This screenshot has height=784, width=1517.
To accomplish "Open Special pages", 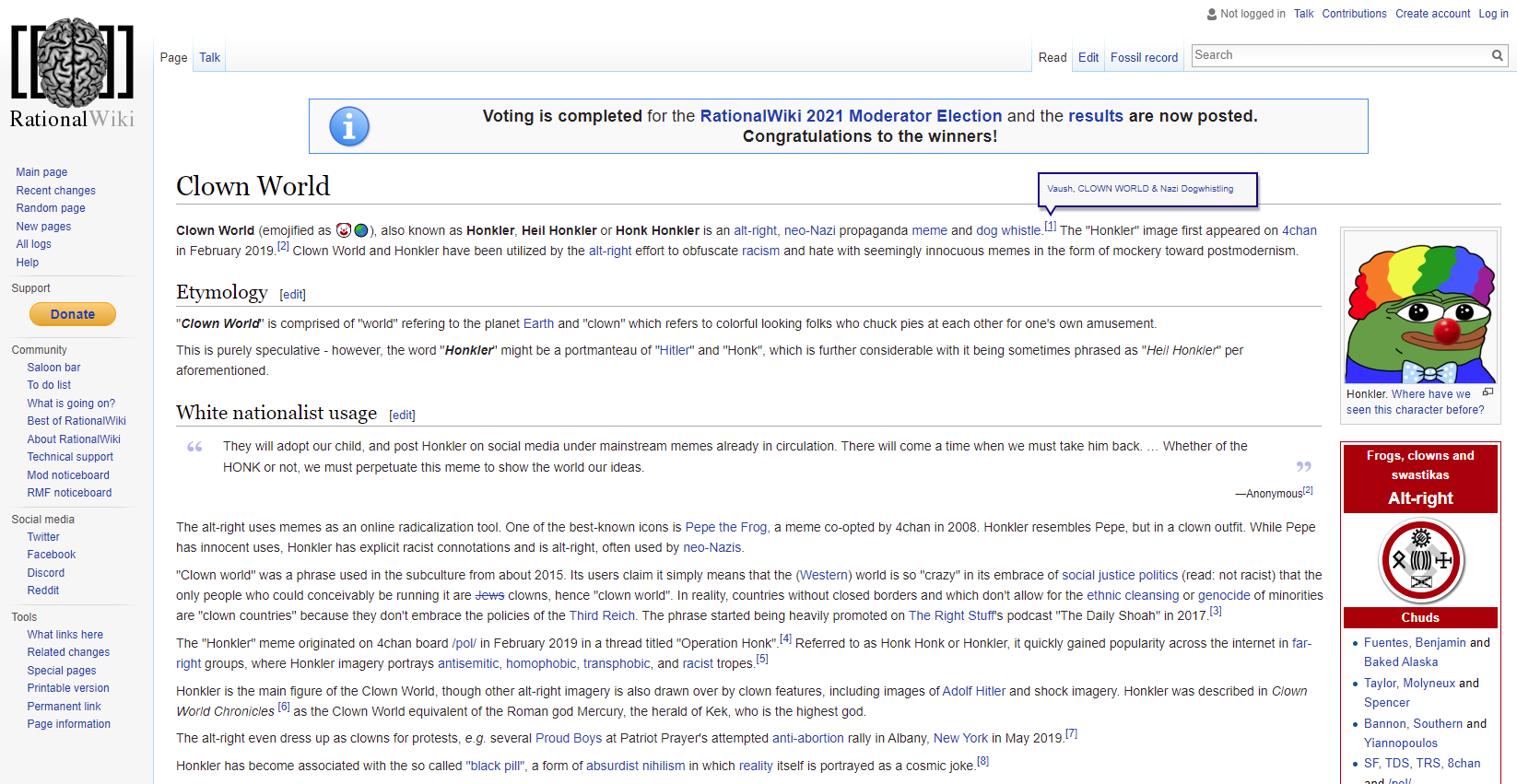I will point(62,671).
